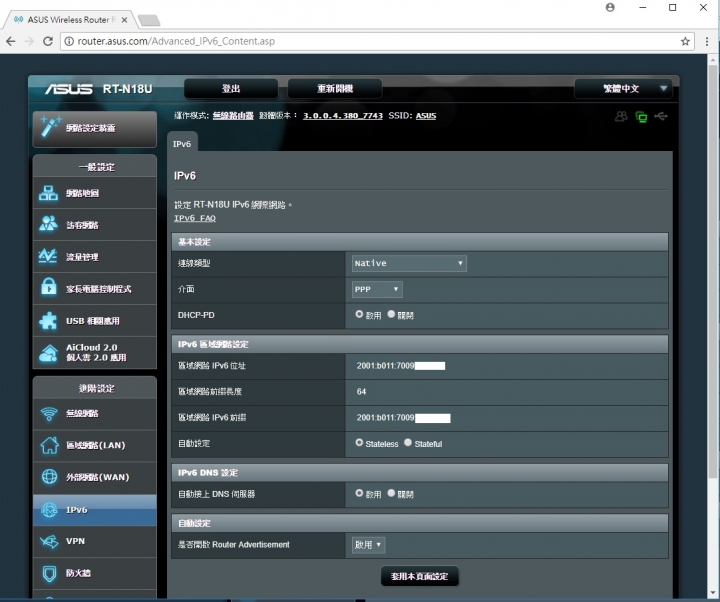Viewport: 720px width, 602px height.
Task: Enable DHCP-PD radio button
Action: point(359,314)
